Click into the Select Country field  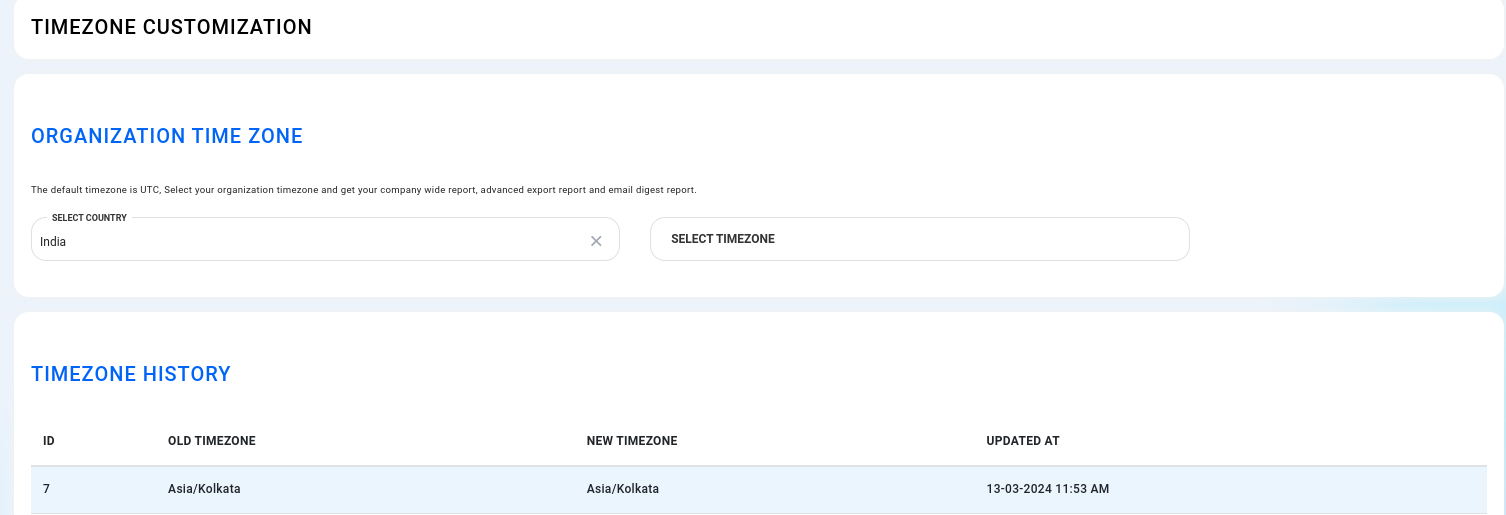(325, 240)
